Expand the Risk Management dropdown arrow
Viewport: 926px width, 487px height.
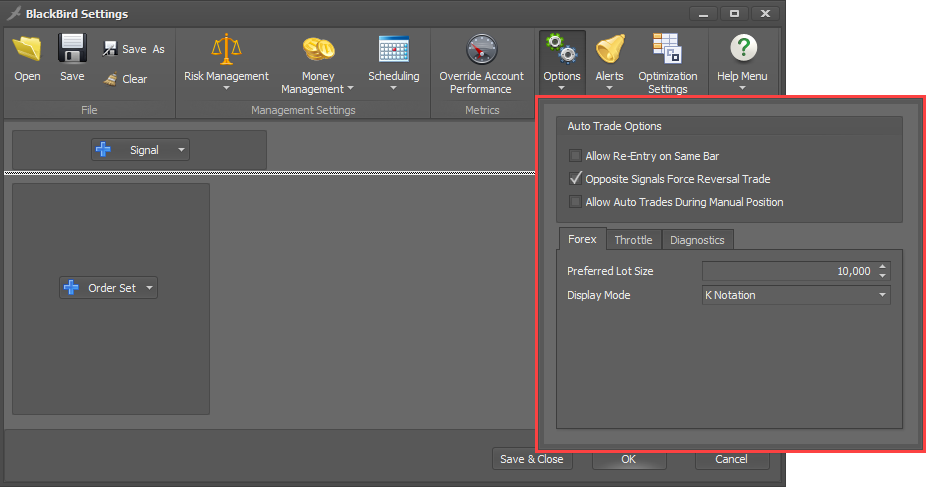(x=226, y=89)
